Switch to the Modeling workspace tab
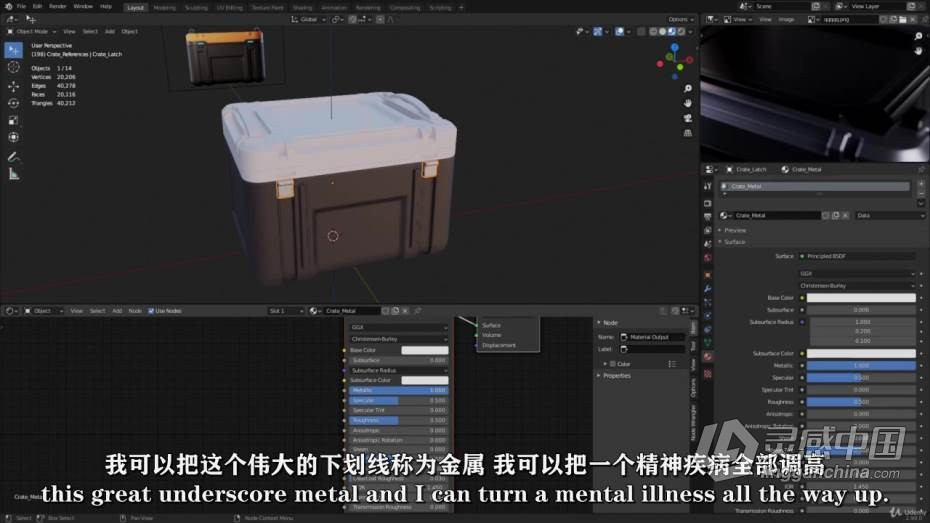 pos(164,8)
